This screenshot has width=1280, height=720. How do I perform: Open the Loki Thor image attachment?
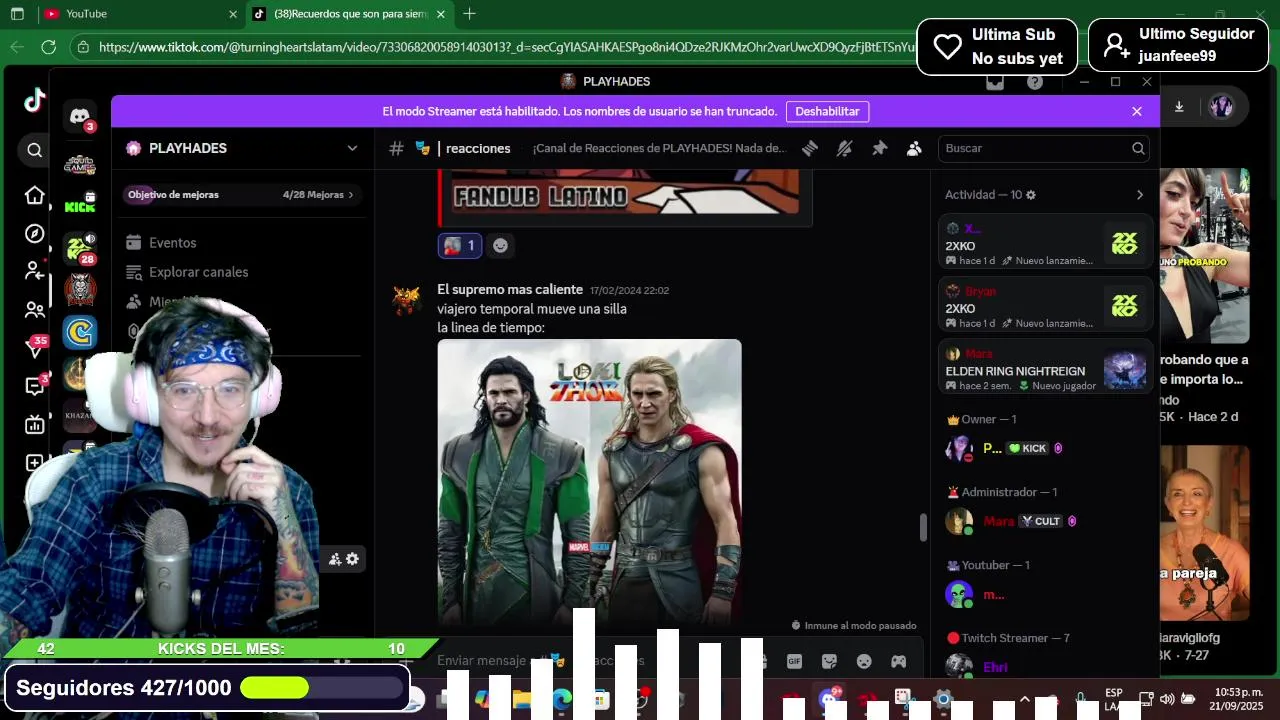tap(589, 482)
